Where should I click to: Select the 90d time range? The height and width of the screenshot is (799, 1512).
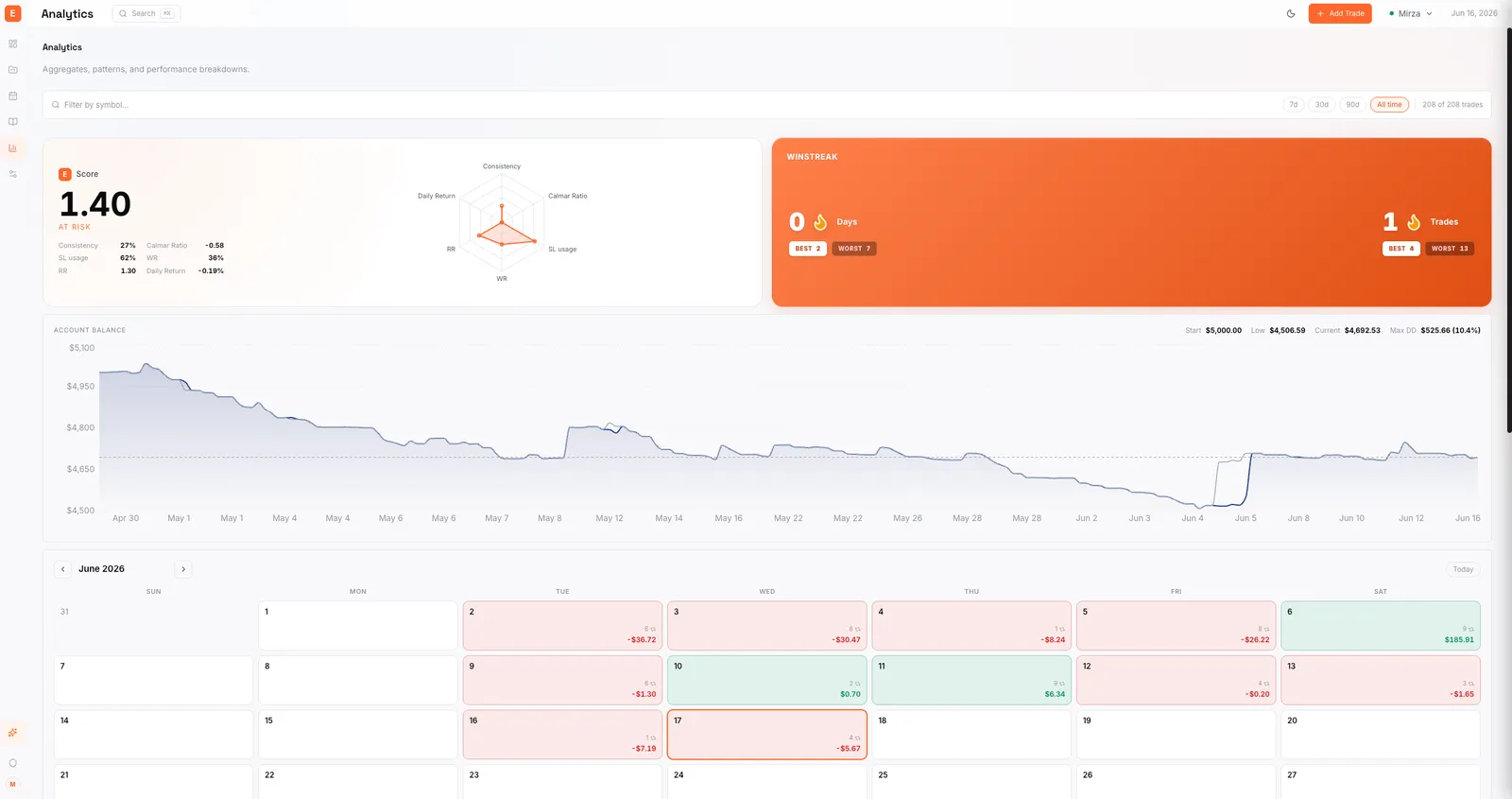click(x=1353, y=105)
